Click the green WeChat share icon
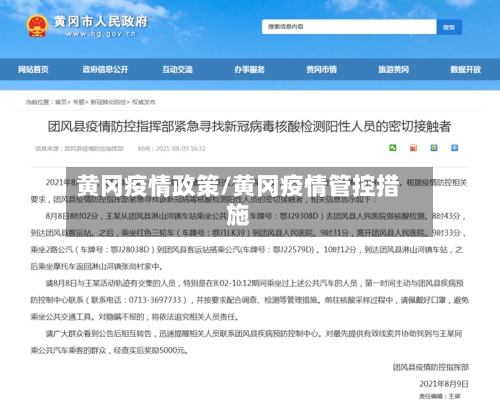This screenshot has width=500, height=405. coord(393,148)
